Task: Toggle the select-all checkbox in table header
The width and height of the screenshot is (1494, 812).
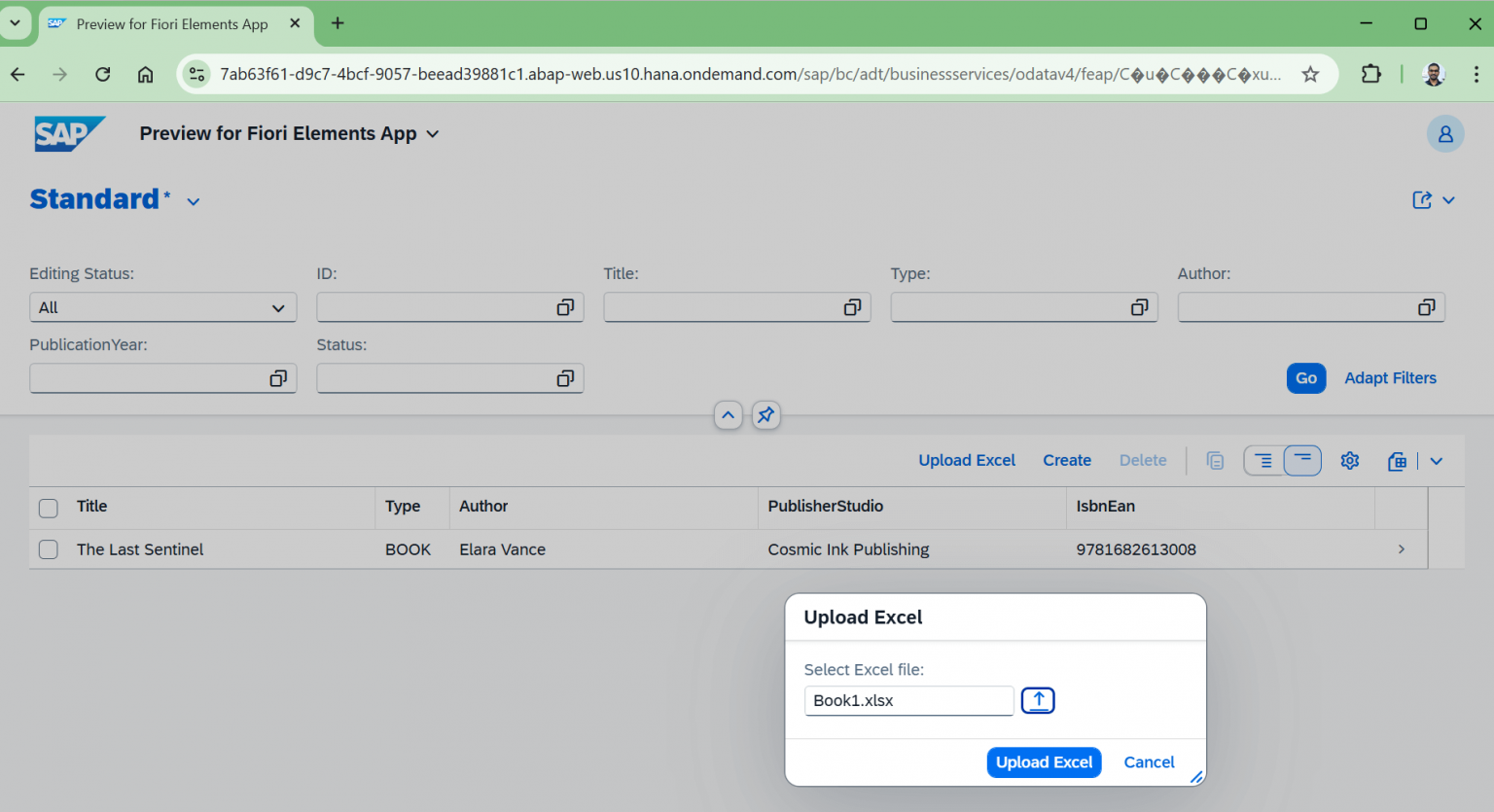Action: coord(48,508)
